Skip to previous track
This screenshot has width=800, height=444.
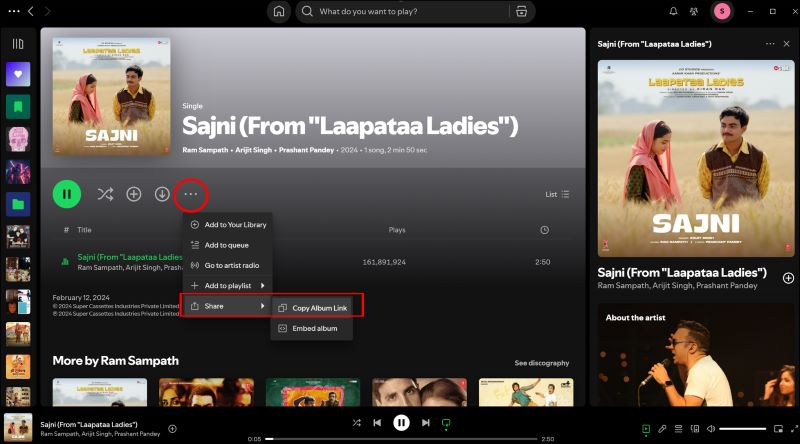[x=377, y=423]
